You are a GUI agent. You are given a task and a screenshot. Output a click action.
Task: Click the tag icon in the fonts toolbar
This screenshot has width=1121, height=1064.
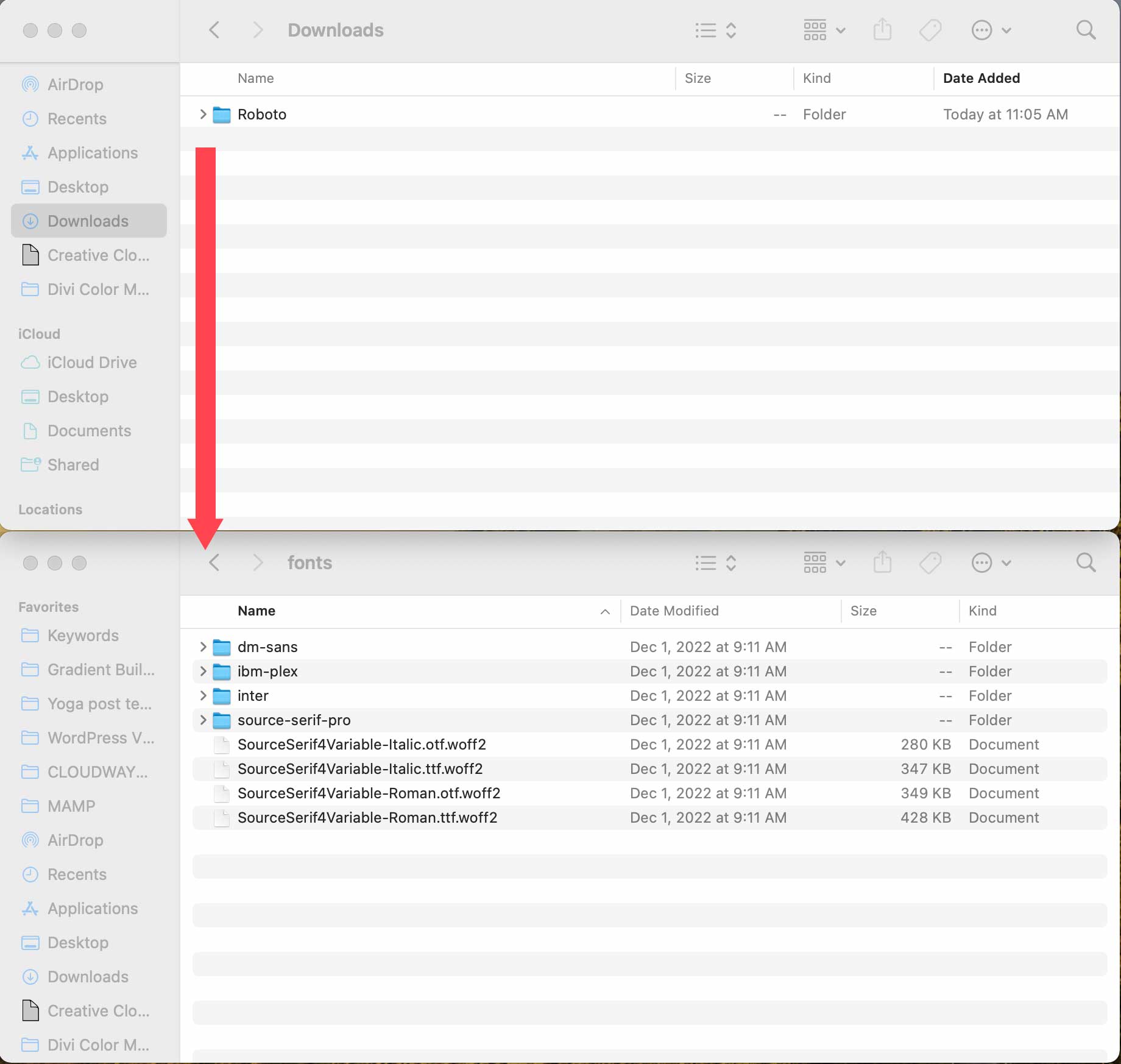point(930,562)
